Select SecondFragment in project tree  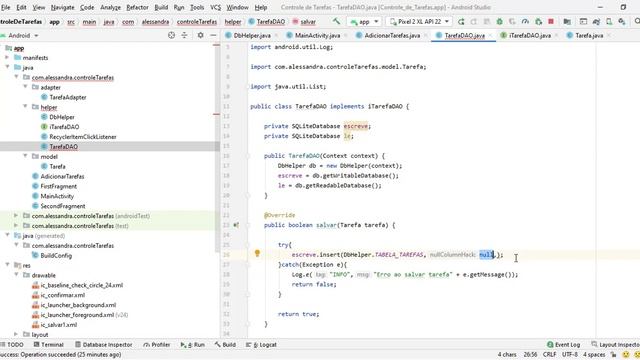(x=63, y=206)
